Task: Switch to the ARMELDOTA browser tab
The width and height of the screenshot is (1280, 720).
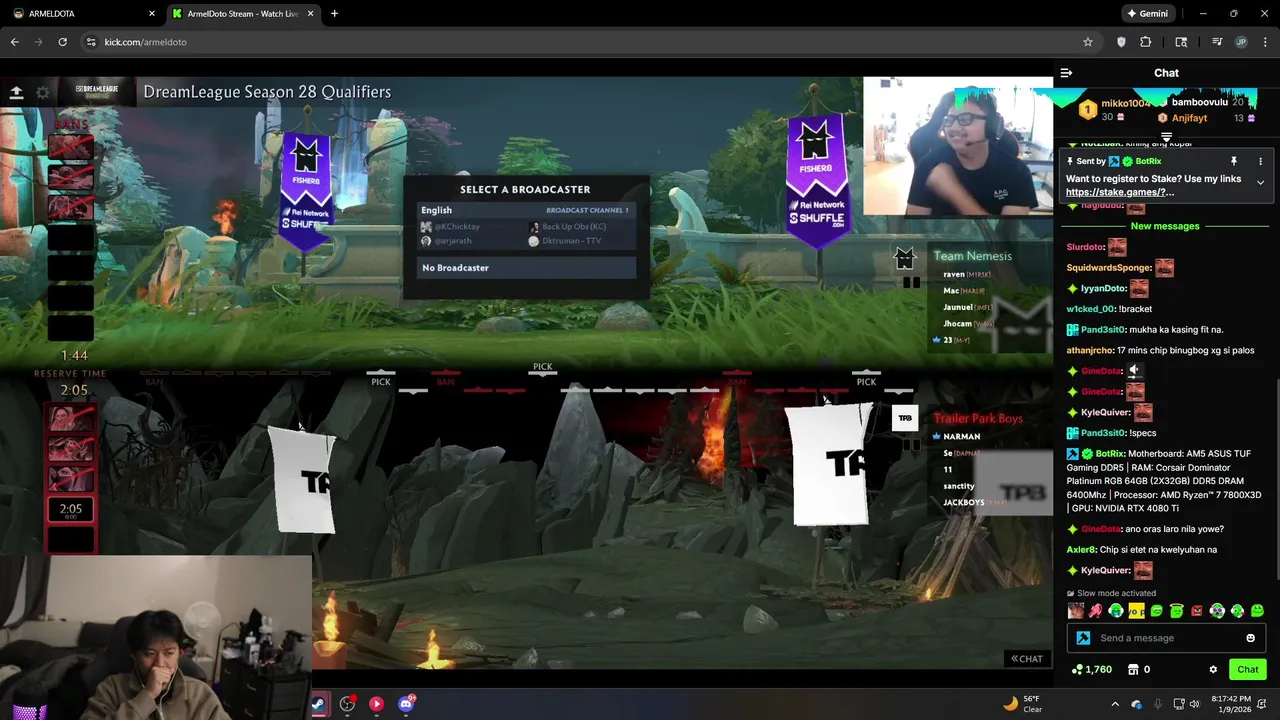Action: tap(80, 14)
